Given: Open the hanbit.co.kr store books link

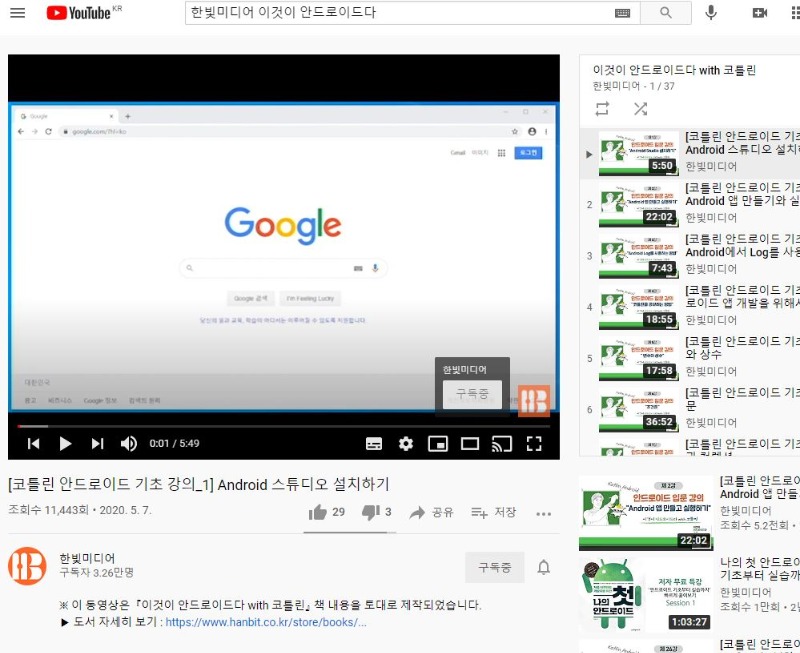Looking at the screenshot, I should pyautogui.click(x=266, y=622).
